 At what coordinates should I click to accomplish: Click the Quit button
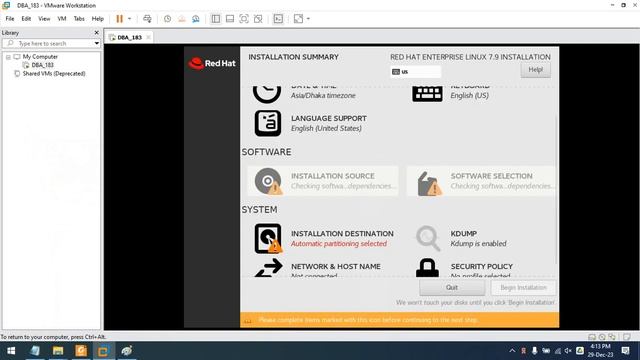452,288
